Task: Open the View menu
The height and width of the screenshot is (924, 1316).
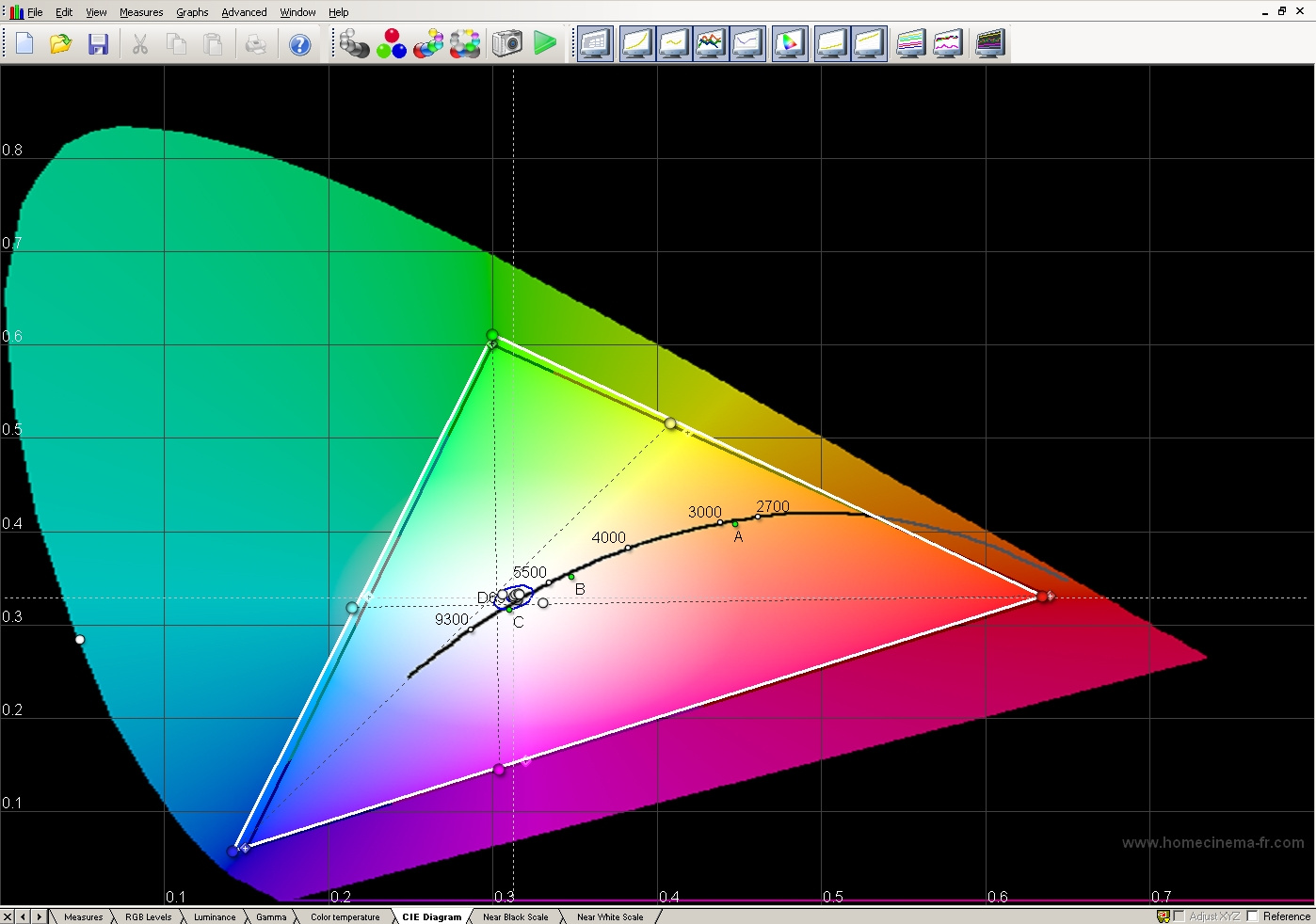Action: pos(96,12)
